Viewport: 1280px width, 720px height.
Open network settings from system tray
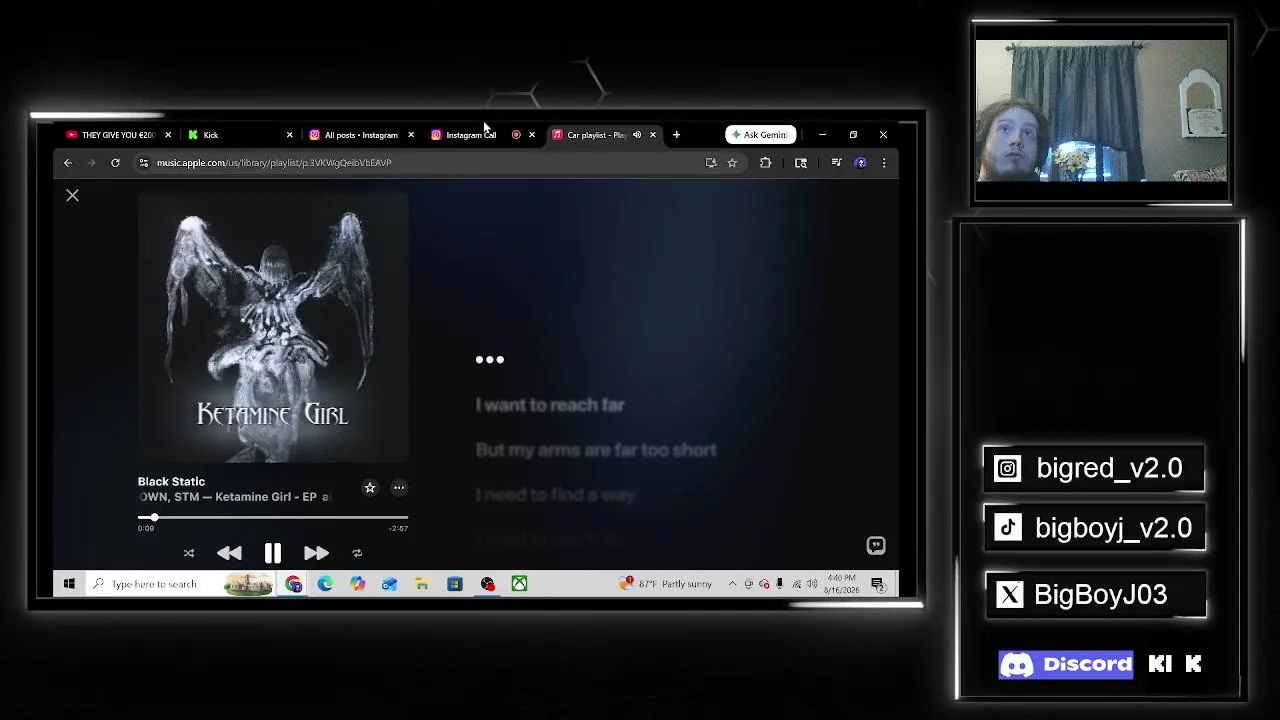796,584
